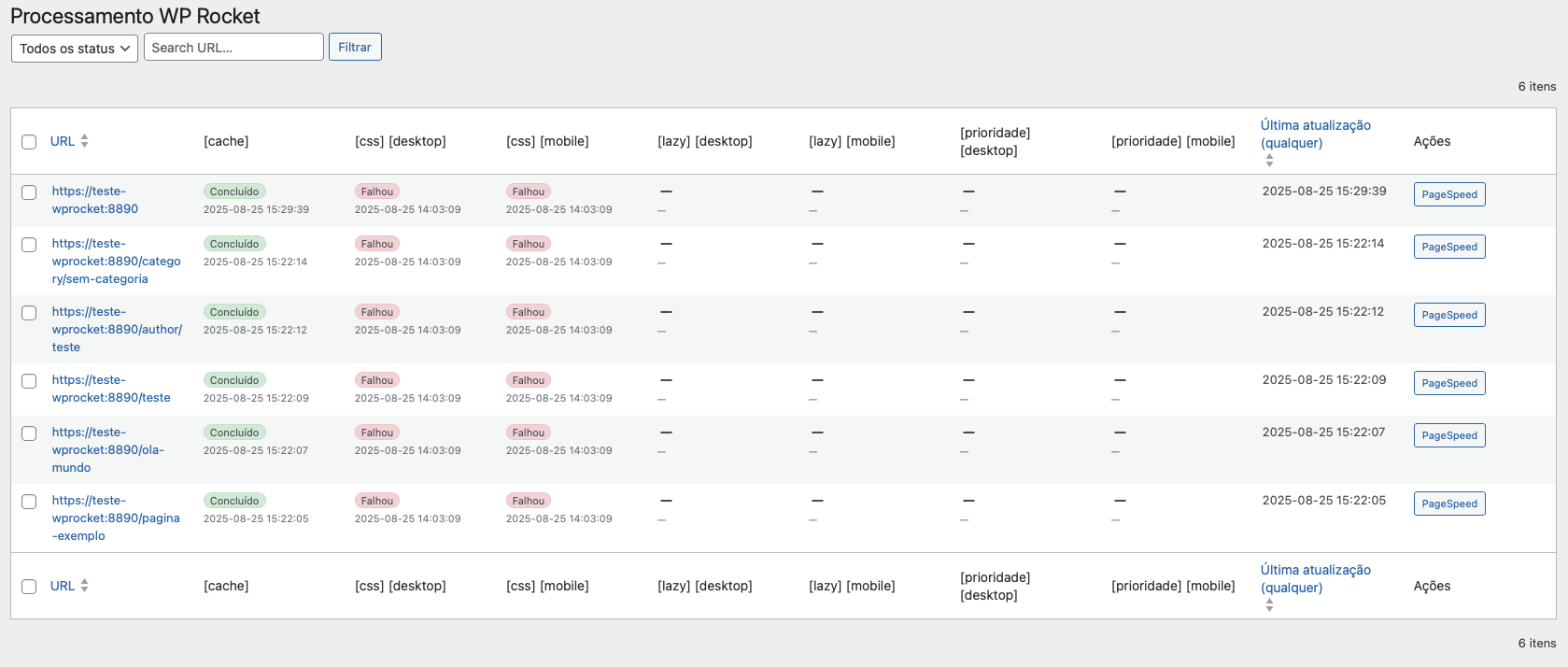Click the Ações column header
Image resolution: width=1568 pixels, height=667 pixels.
click(x=1432, y=141)
